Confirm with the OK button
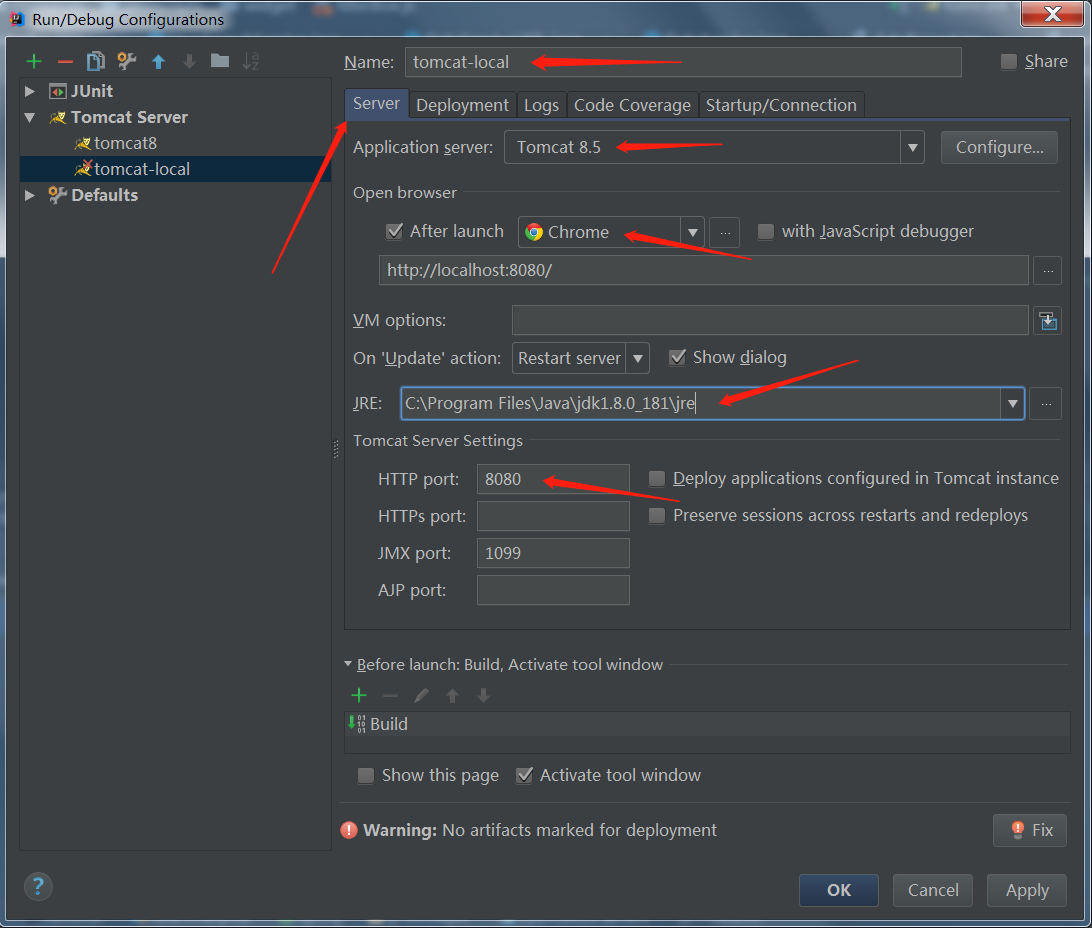Viewport: 1092px width, 928px height. pyautogui.click(x=838, y=890)
